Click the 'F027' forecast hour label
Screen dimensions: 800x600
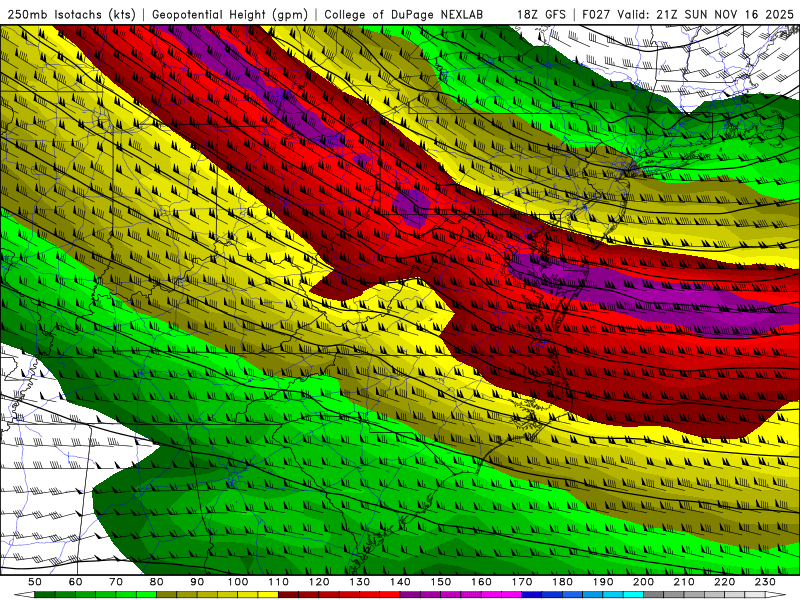coord(596,15)
